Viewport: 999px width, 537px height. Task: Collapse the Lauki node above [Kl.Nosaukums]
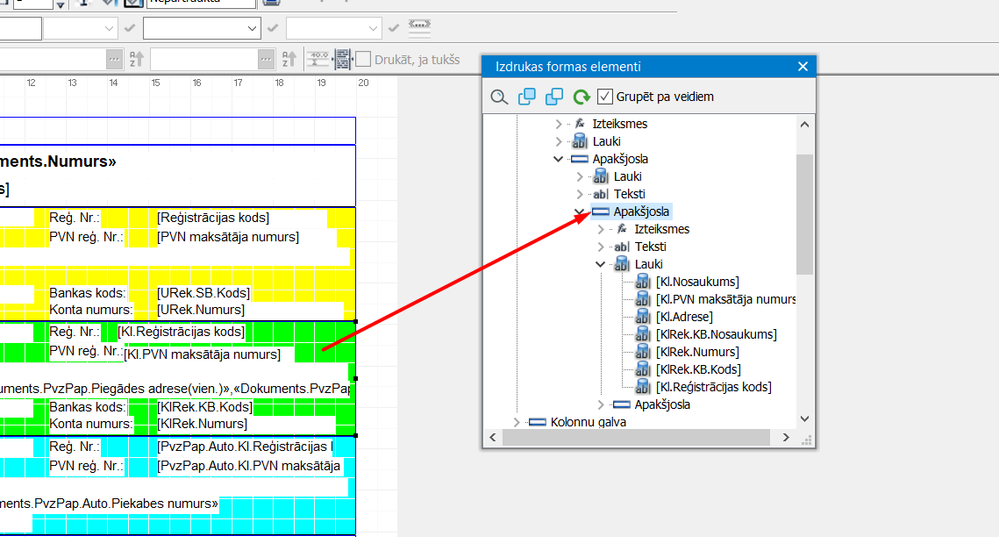[600, 264]
